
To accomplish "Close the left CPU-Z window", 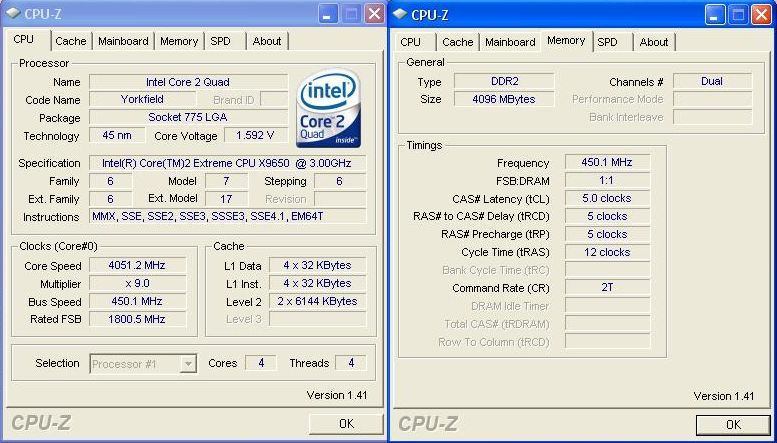I will (x=375, y=14).
